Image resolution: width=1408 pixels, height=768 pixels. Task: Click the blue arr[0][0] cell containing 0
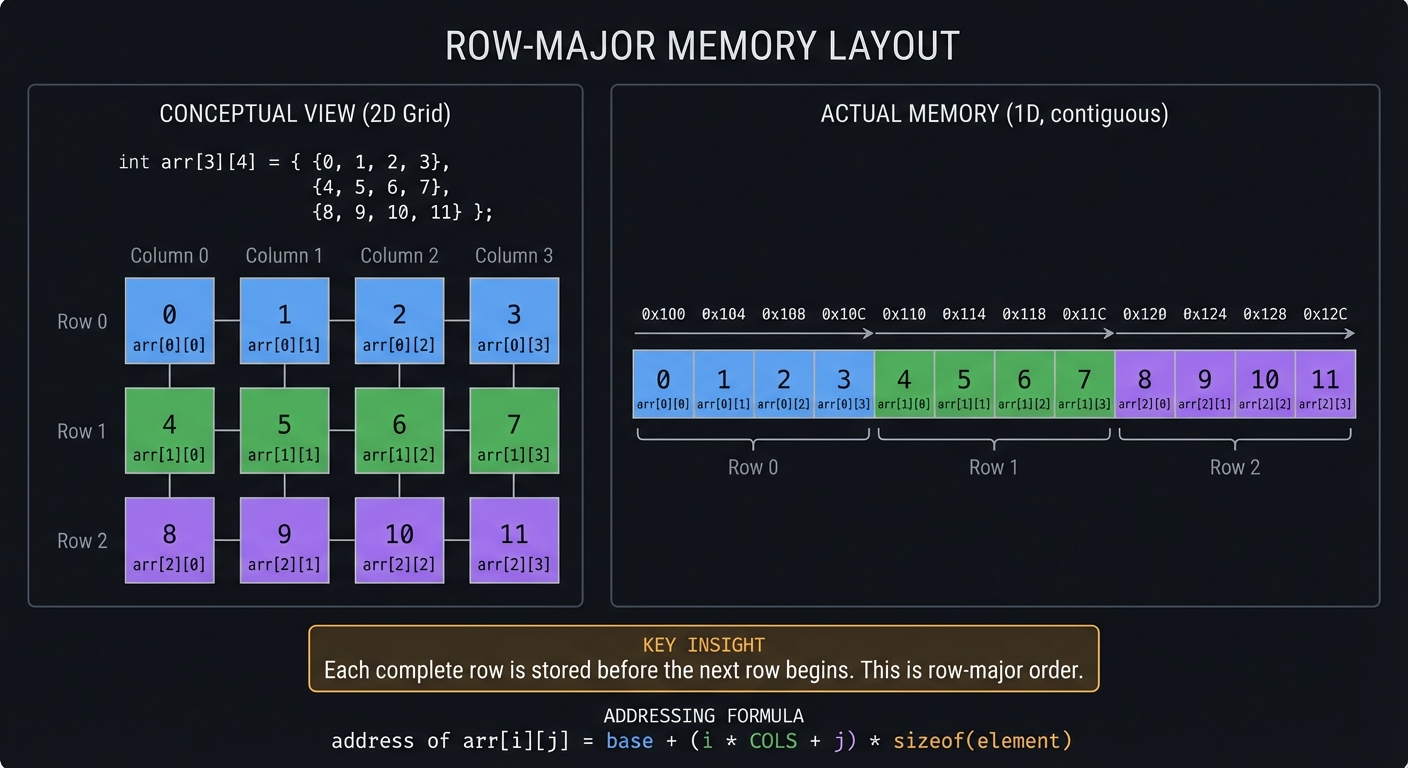click(x=169, y=321)
